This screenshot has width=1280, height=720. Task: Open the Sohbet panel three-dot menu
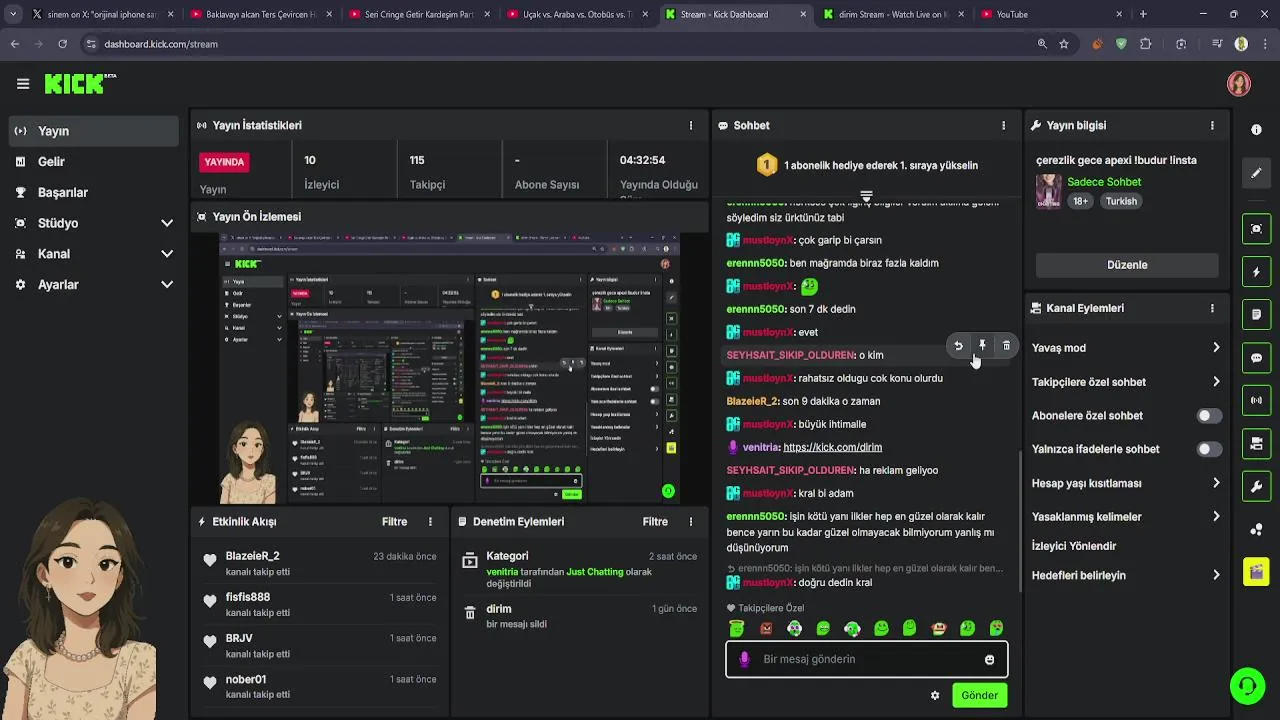click(x=1003, y=125)
